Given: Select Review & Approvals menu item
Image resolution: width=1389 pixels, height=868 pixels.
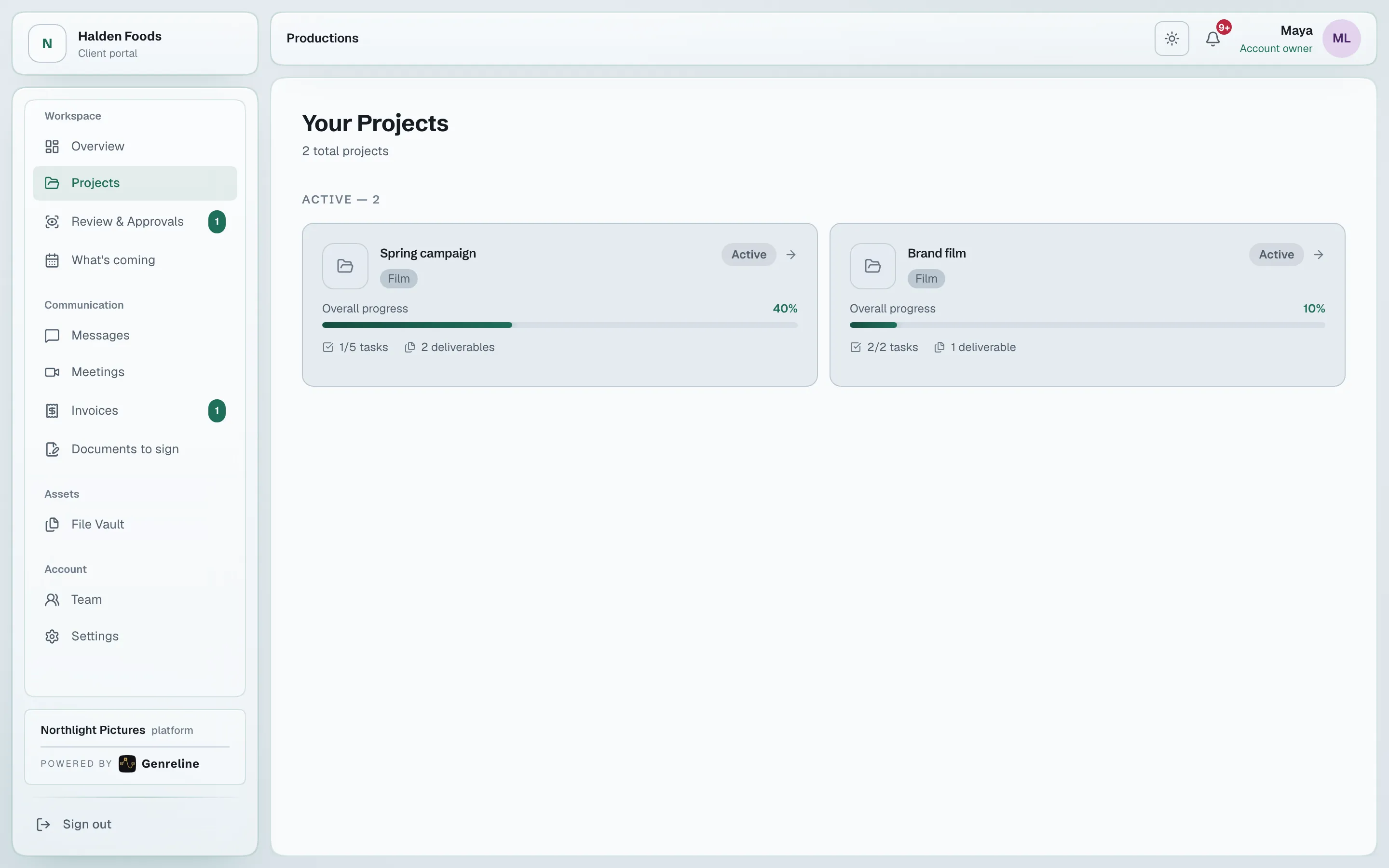Looking at the screenshot, I should tap(135, 222).
